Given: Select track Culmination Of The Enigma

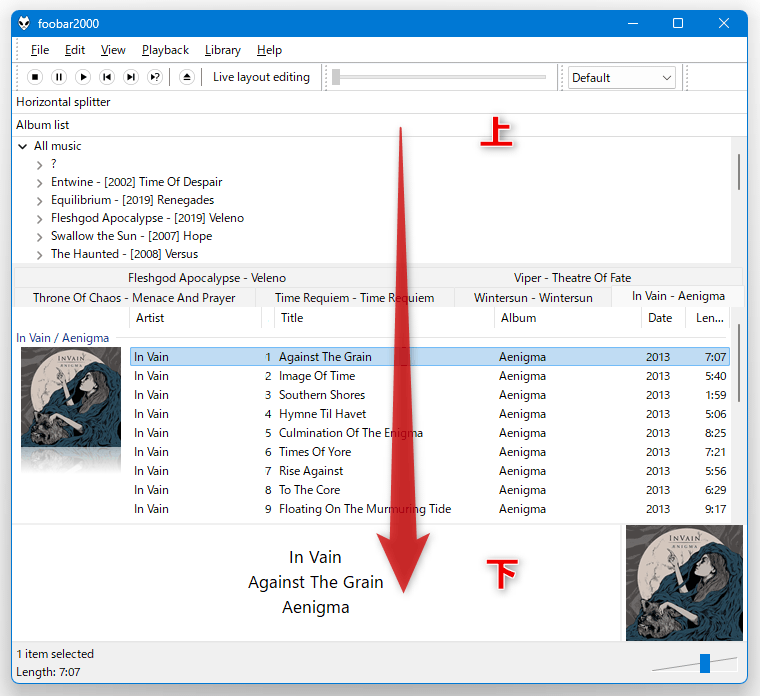Looking at the screenshot, I should [429, 433].
